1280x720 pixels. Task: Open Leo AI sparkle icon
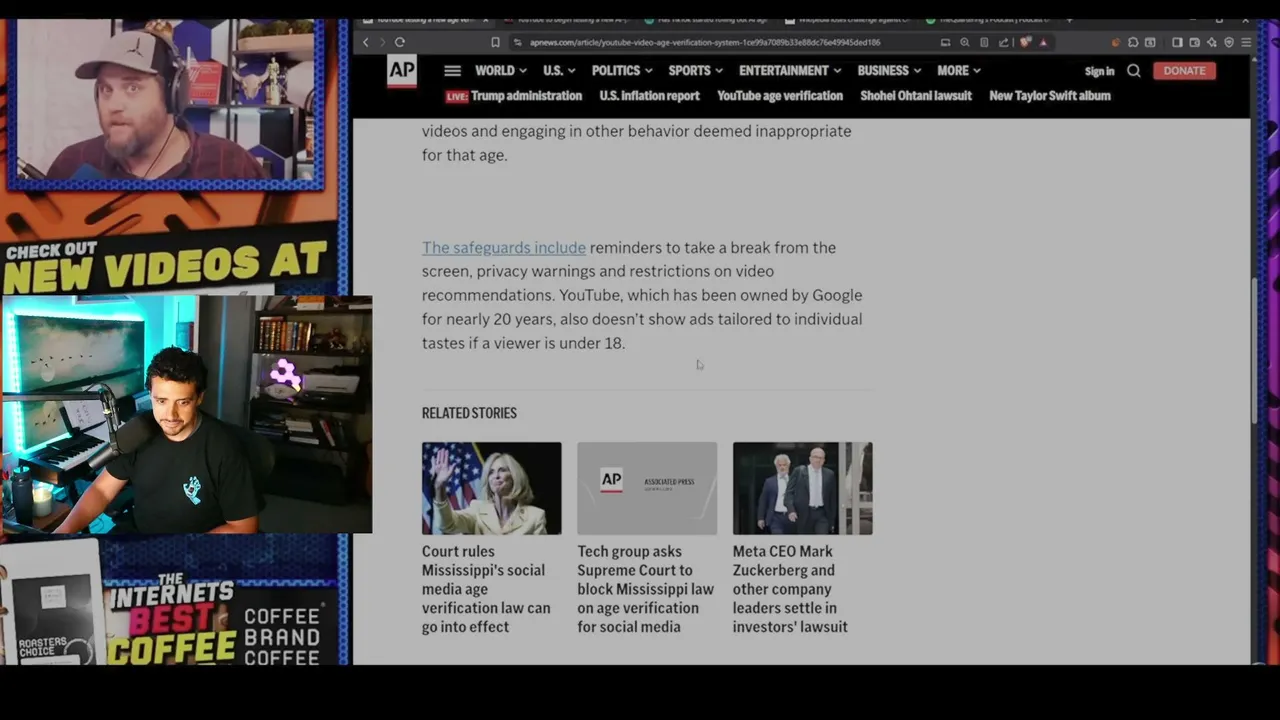pyautogui.click(x=1212, y=42)
